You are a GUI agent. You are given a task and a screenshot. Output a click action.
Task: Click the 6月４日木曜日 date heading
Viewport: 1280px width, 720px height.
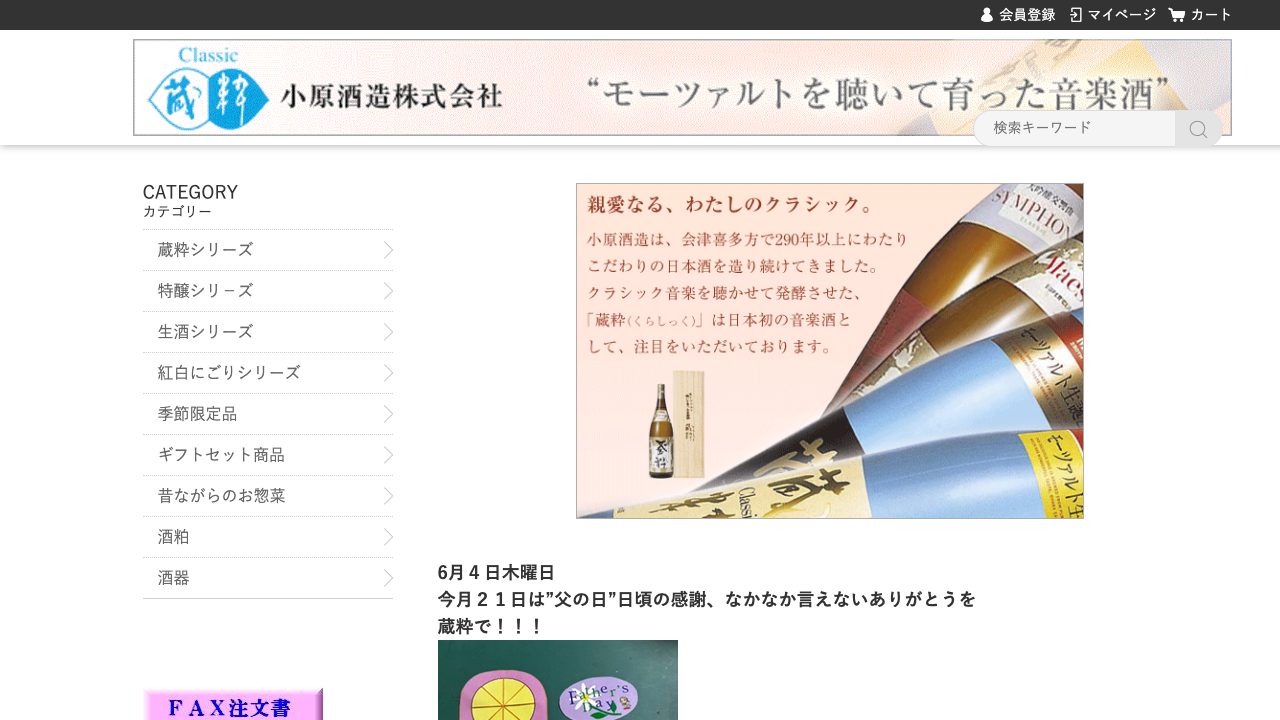point(496,573)
